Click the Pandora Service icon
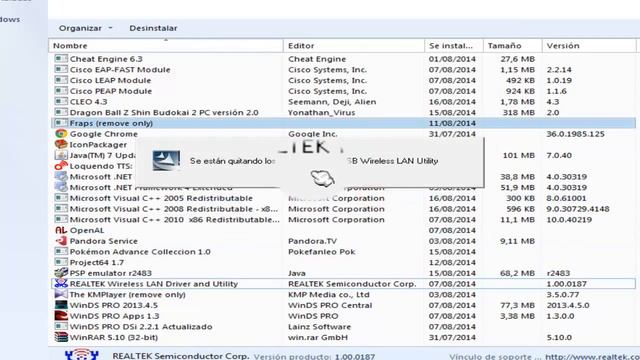The width and height of the screenshot is (640, 360). pos(61,241)
